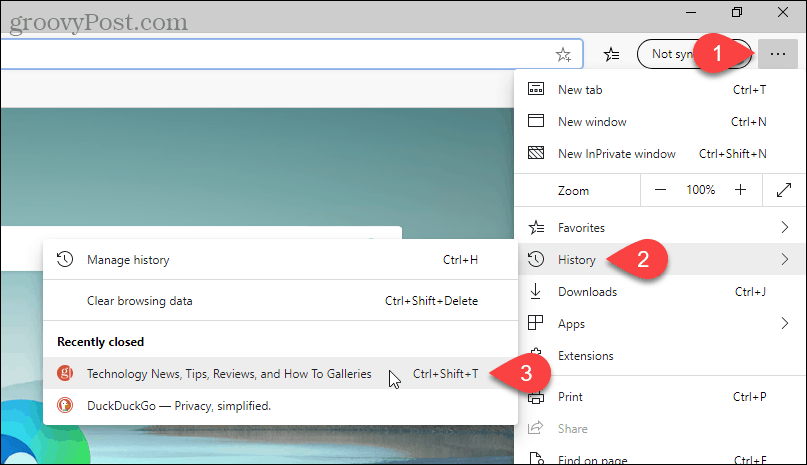Screen dimensions: 807x465
Task: Zoom in with the plus button
Action: pos(740,190)
